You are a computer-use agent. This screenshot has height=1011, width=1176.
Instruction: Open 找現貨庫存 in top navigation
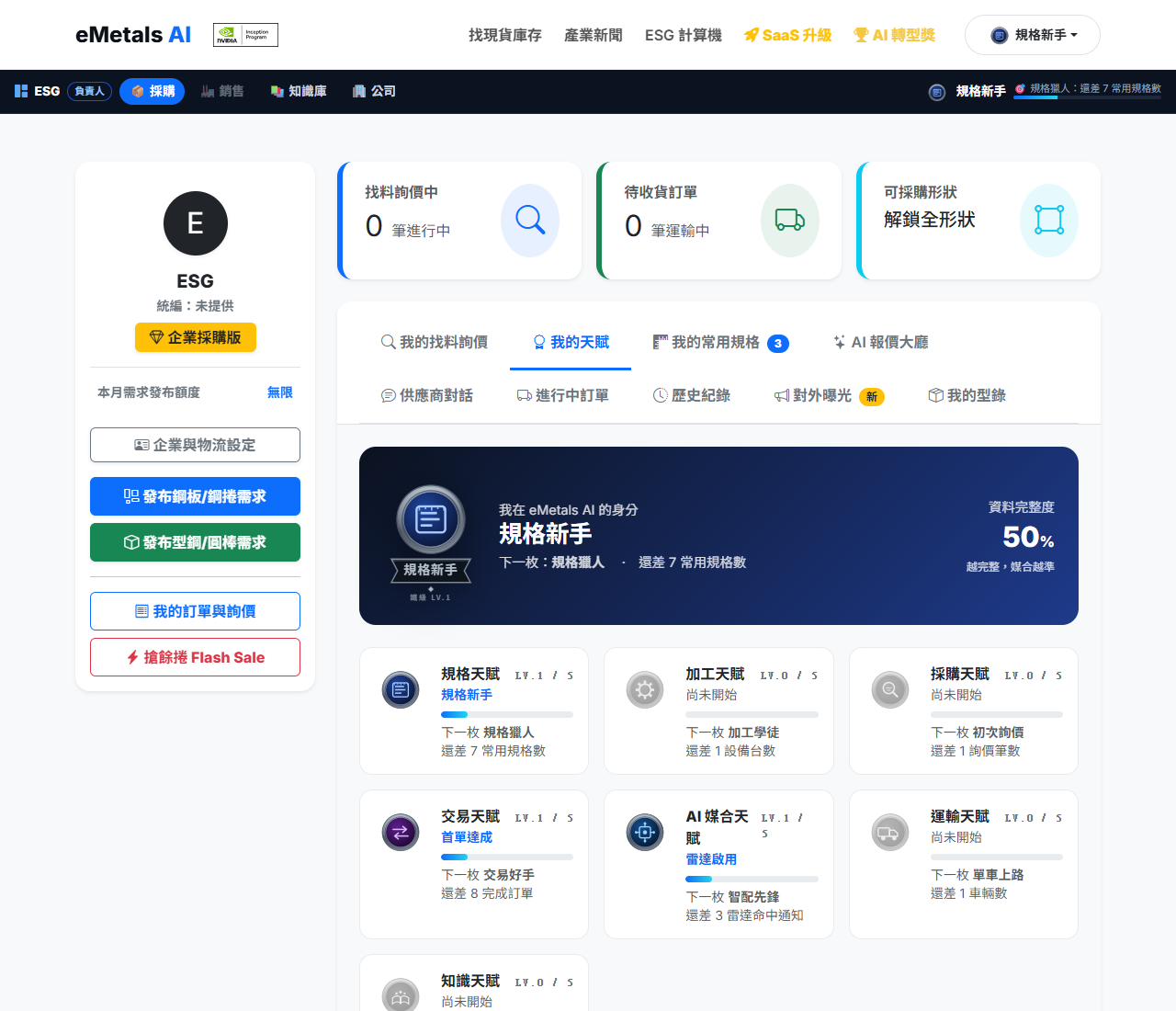pyautogui.click(x=505, y=35)
